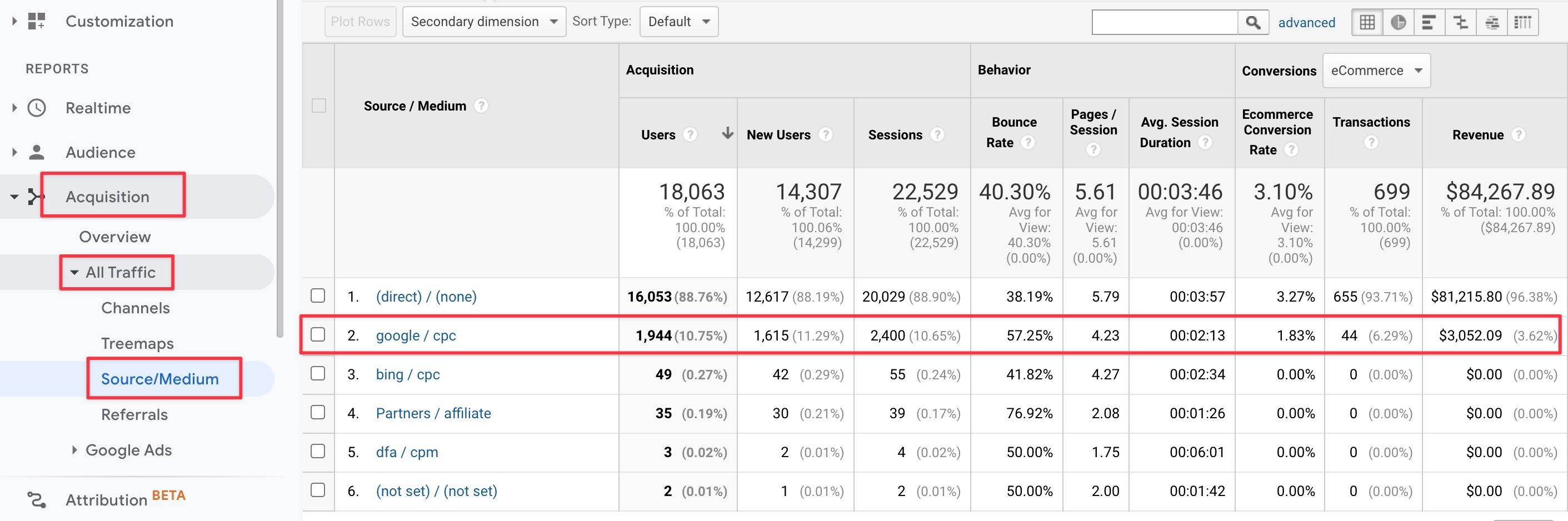Viewport: 1568px width, 521px height.
Task: Open the bing / cpc source link
Action: (407, 374)
